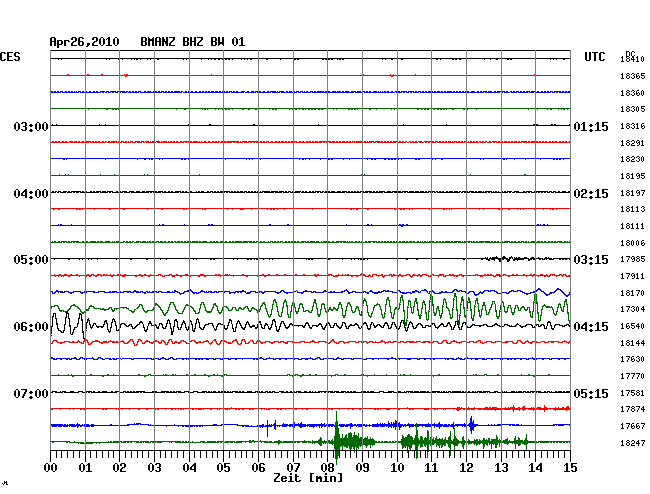Viewport: 650px width, 494px height.
Task: Click the minute axis tick label "01"
Action: pos(85,468)
